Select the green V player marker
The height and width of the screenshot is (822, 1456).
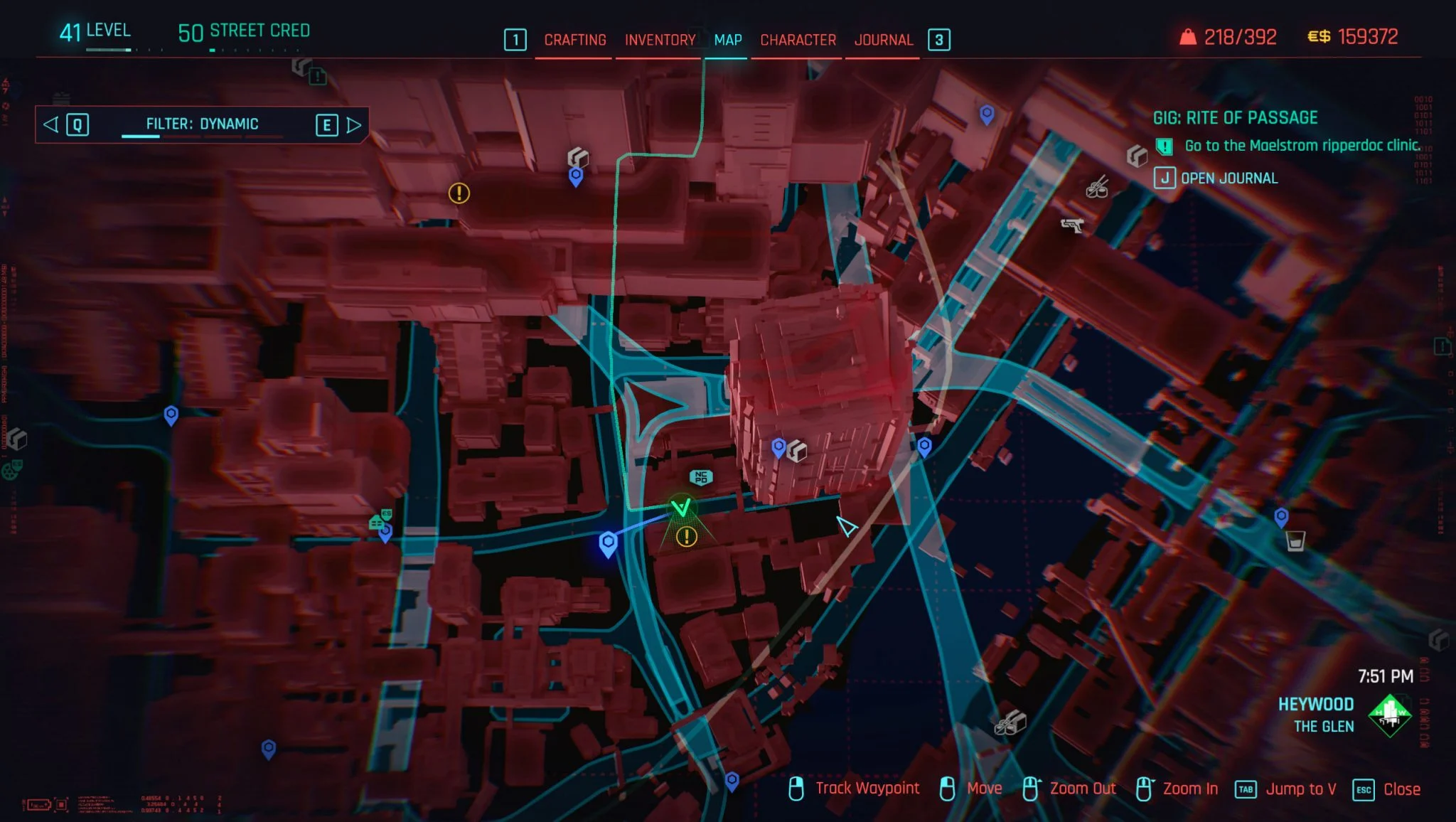[681, 507]
